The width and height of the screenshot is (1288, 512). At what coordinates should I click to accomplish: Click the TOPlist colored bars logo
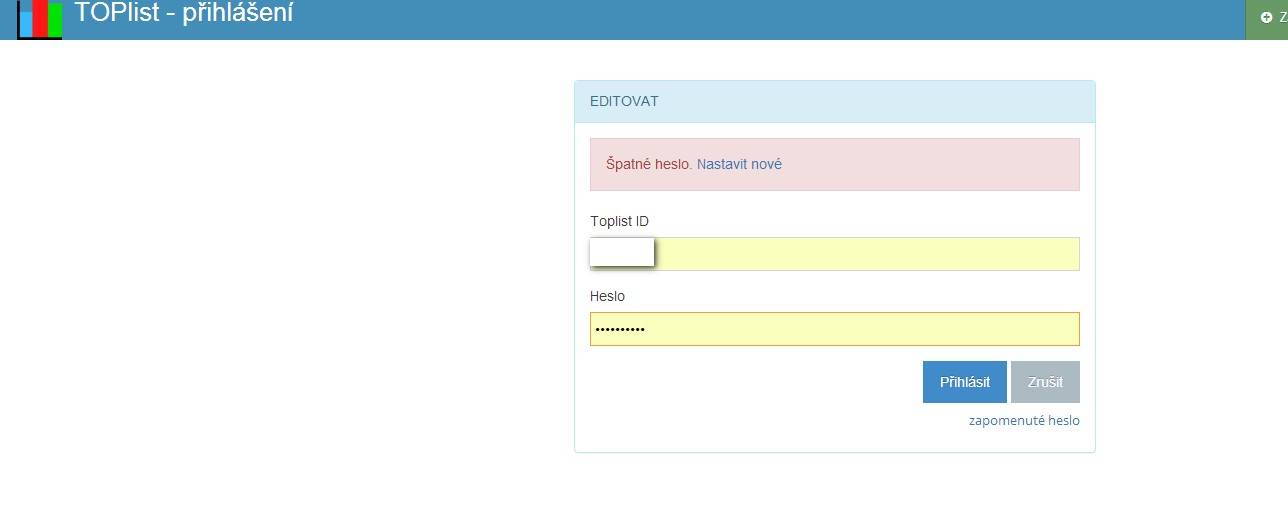coord(40,19)
